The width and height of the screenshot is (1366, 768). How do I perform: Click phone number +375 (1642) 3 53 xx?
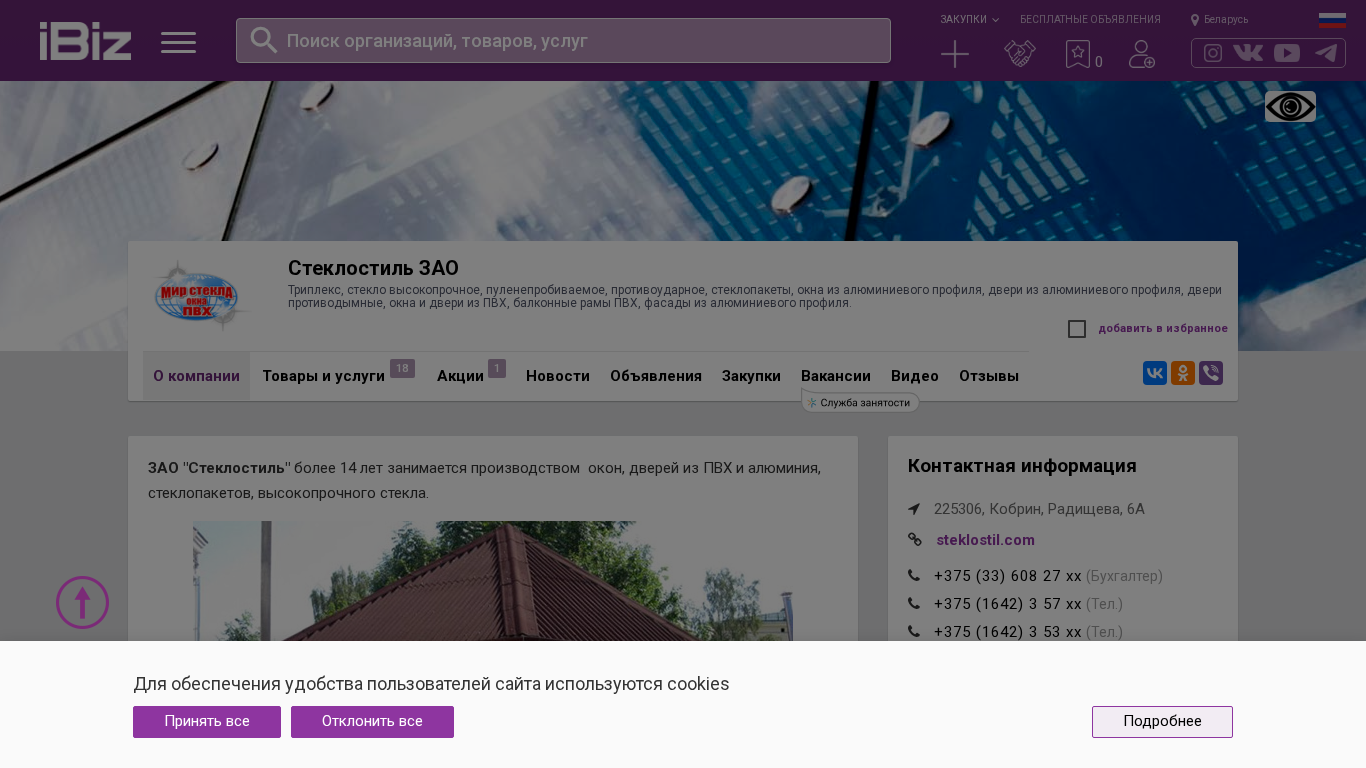point(1008,632)
